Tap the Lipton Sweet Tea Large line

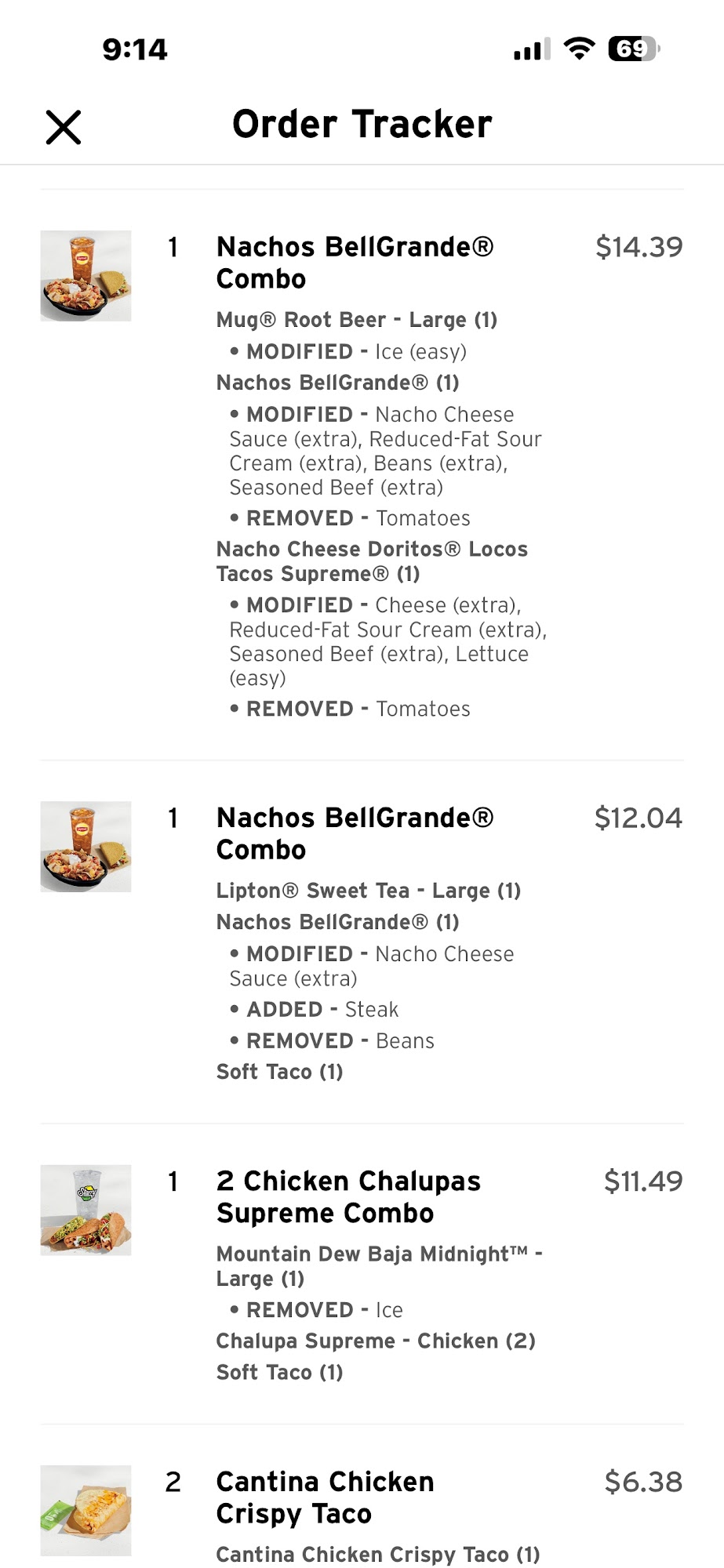coord(369,891)
